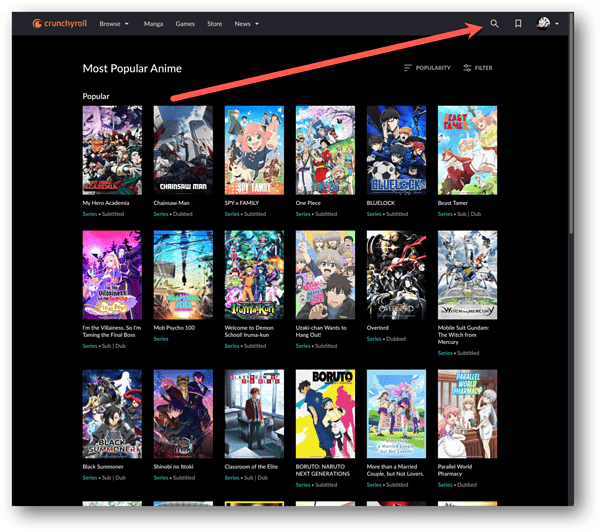Open SPY x FAMILY poster

coord(254,150)
